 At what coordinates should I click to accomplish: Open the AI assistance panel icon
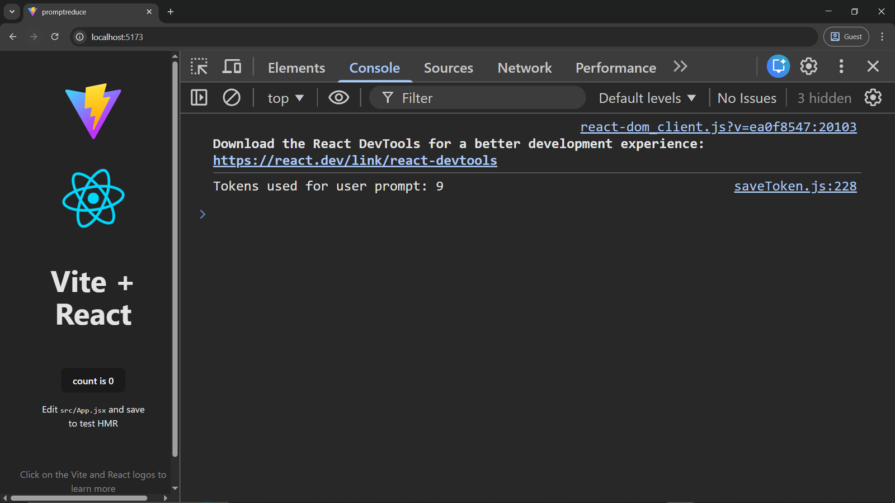778,67
